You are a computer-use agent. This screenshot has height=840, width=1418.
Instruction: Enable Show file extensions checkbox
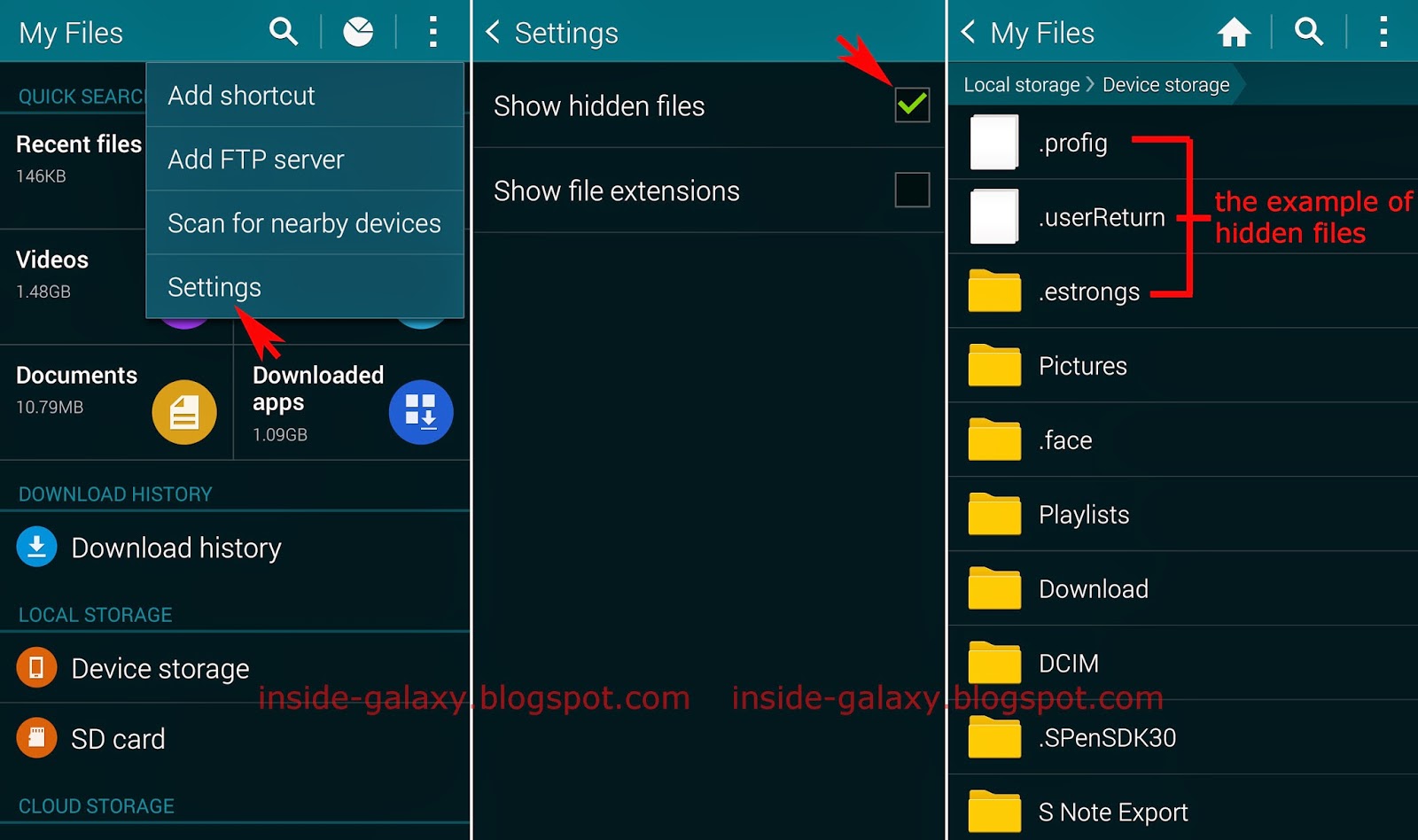coord(912,190)
